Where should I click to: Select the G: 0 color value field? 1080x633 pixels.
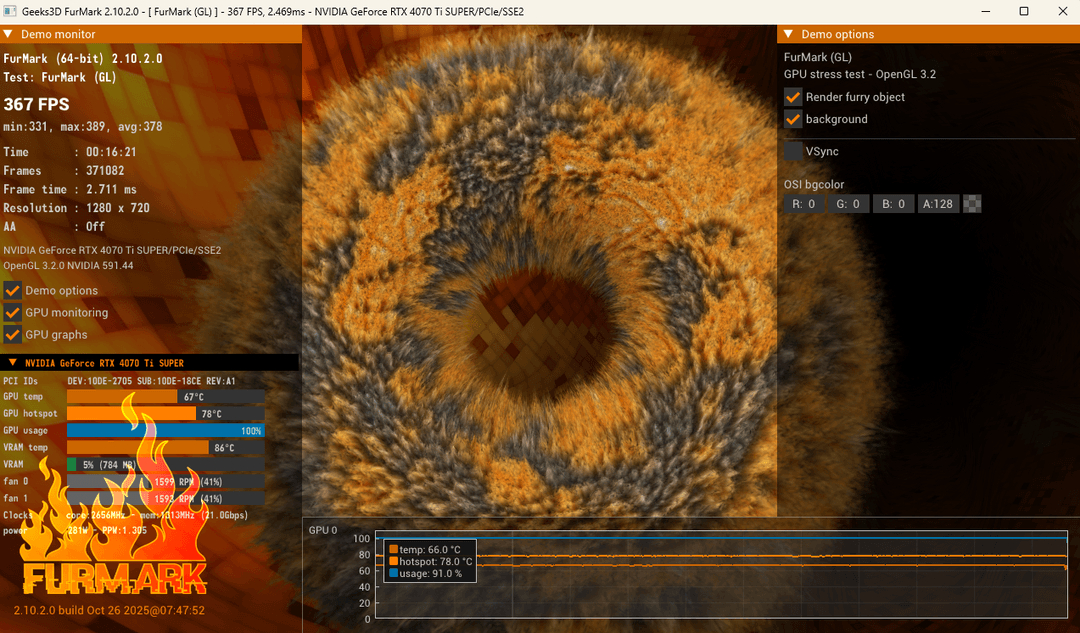click(x=848, y=204)
